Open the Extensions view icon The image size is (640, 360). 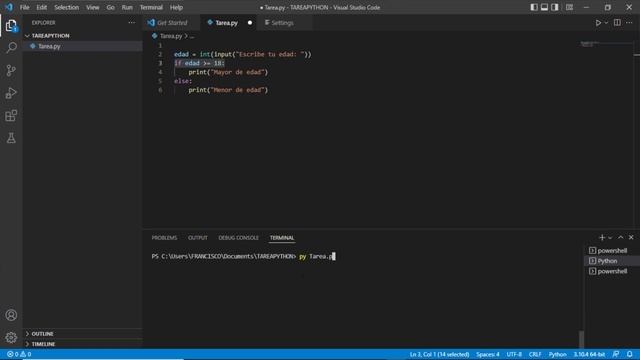point(11,116)
